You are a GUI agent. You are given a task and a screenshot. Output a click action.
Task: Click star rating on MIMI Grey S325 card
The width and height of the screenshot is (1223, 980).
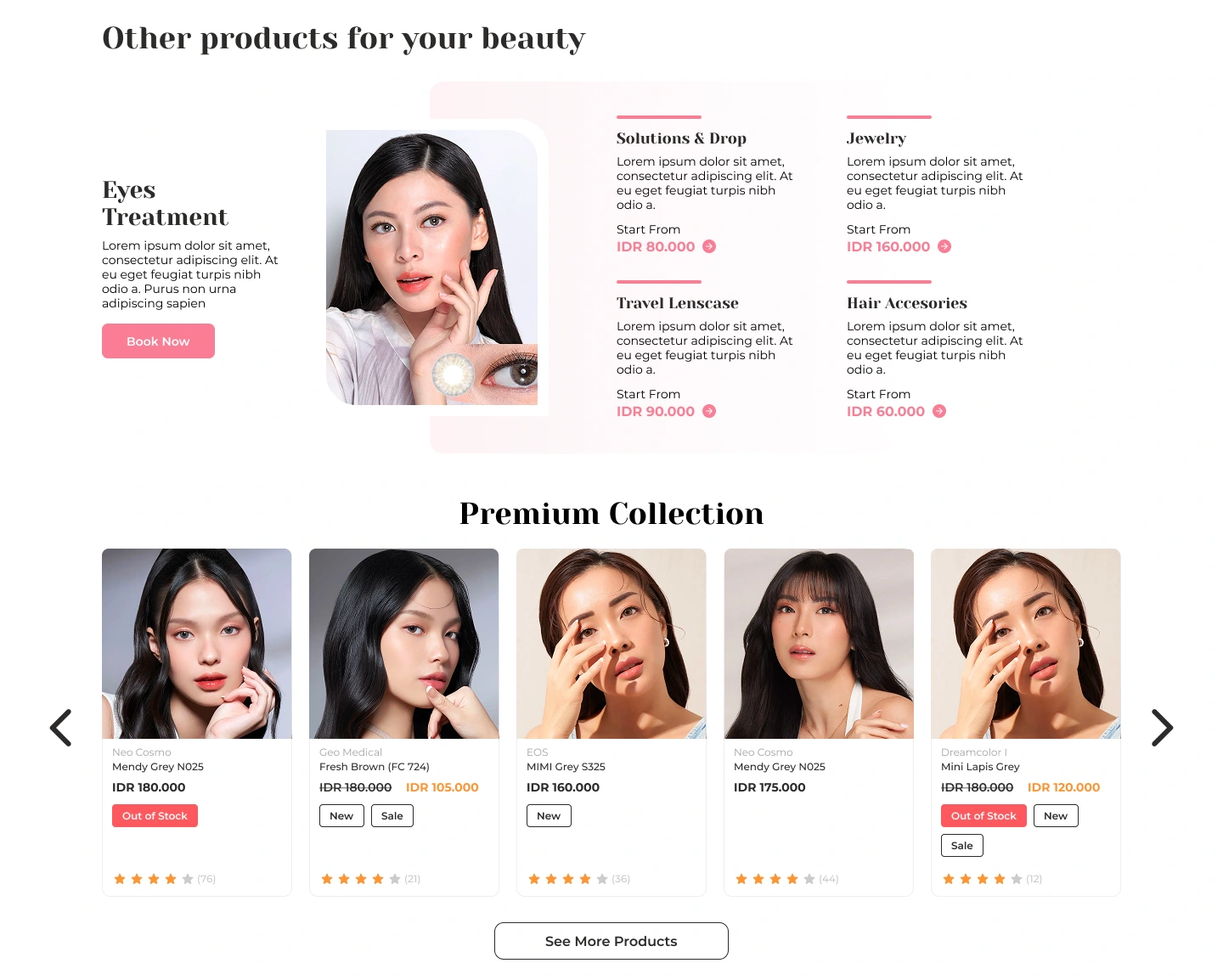(568, 879)
